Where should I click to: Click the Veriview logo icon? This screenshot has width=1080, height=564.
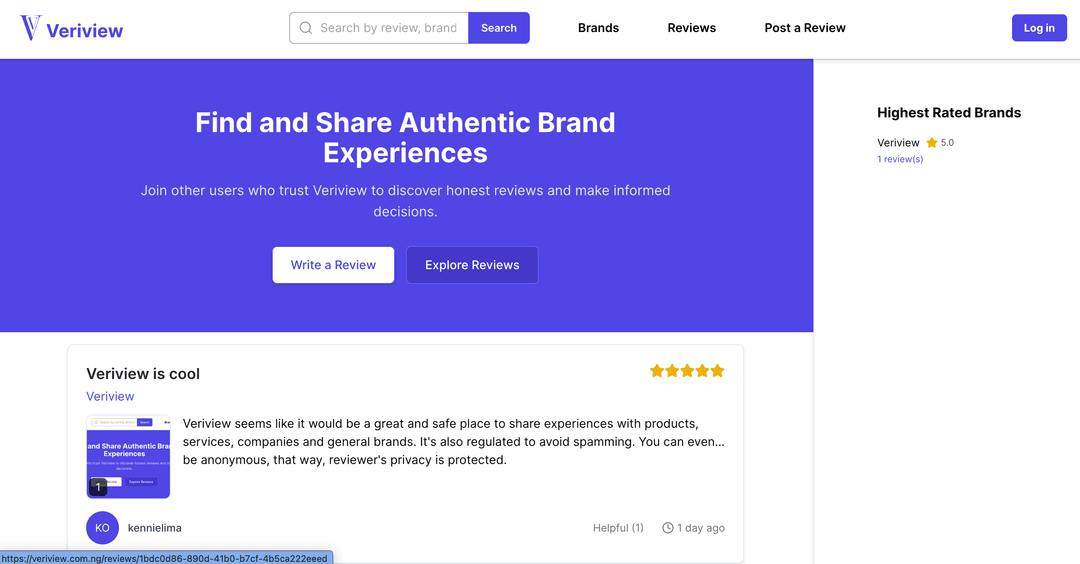31,28
